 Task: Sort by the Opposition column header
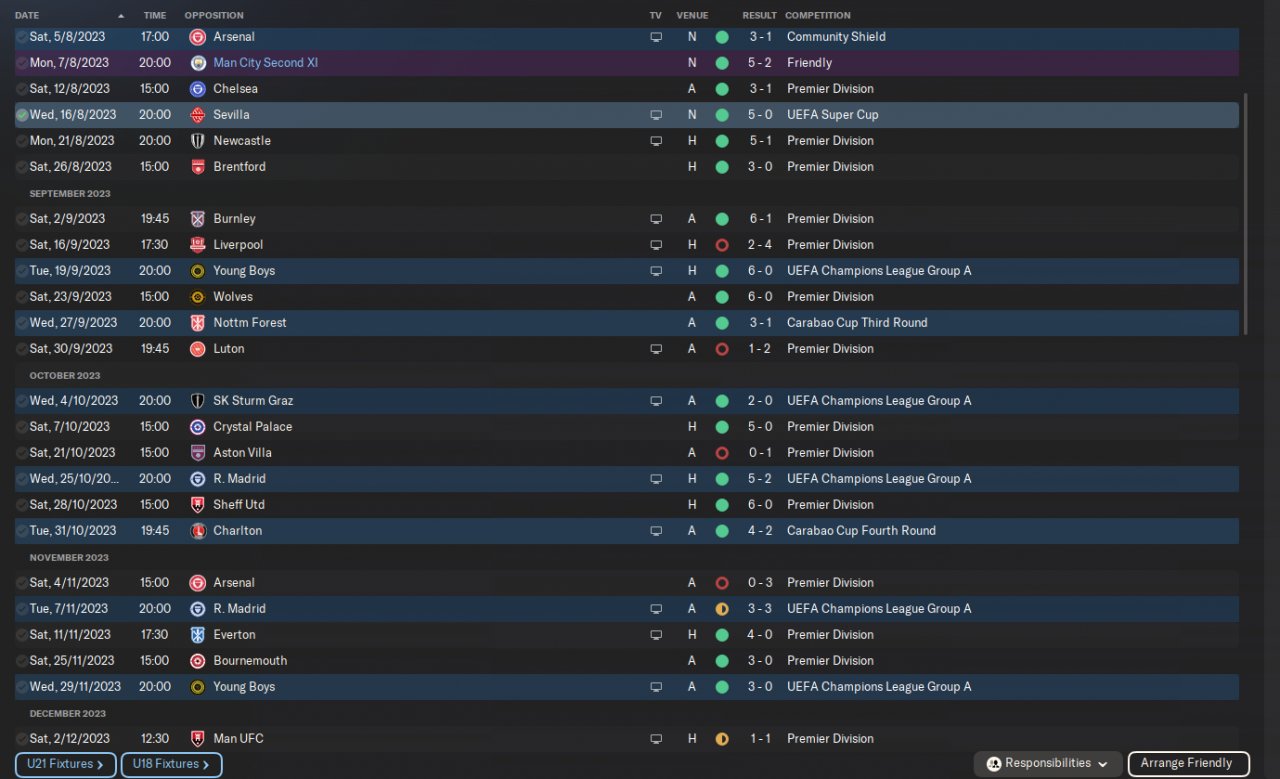tap(214, 16)
